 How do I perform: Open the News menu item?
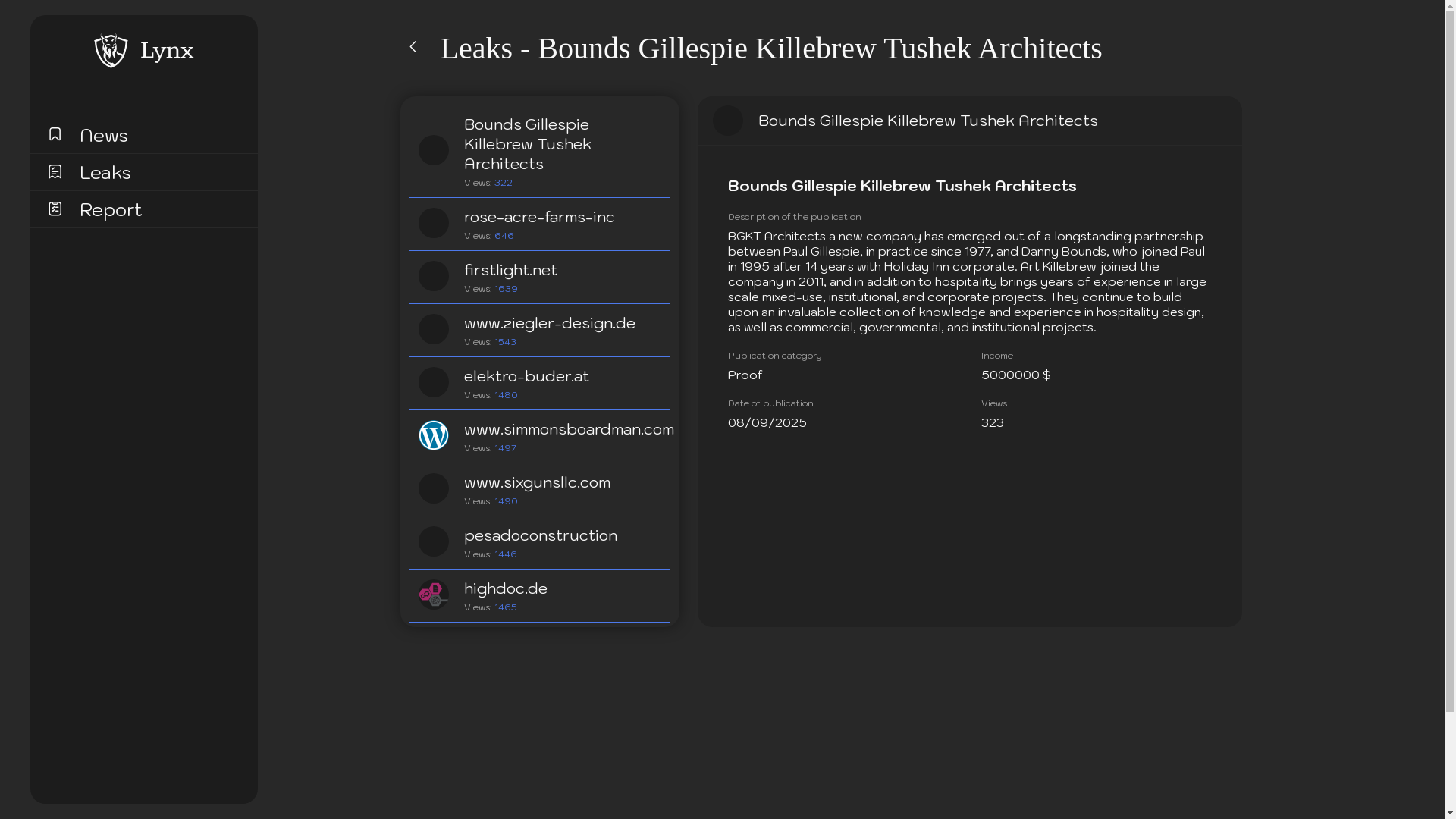(x=104, y=135)
